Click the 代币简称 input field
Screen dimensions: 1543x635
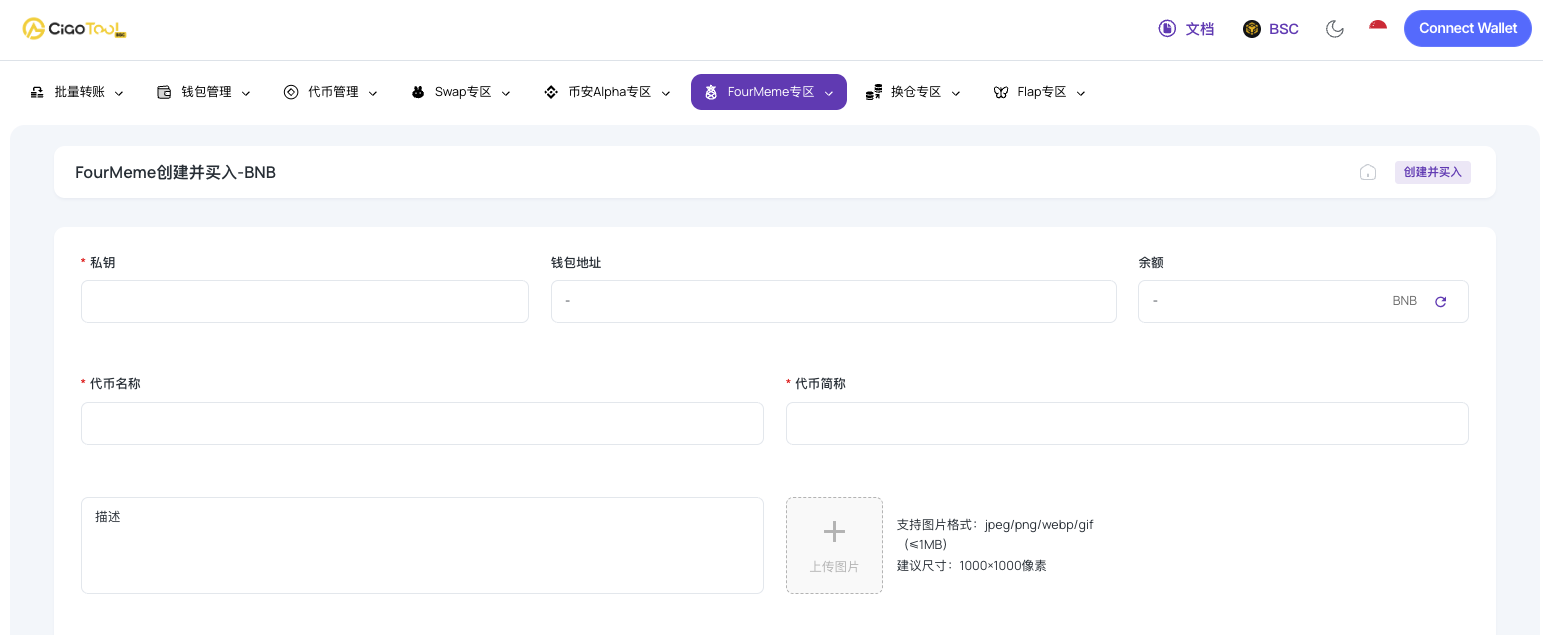(1126, 423)
